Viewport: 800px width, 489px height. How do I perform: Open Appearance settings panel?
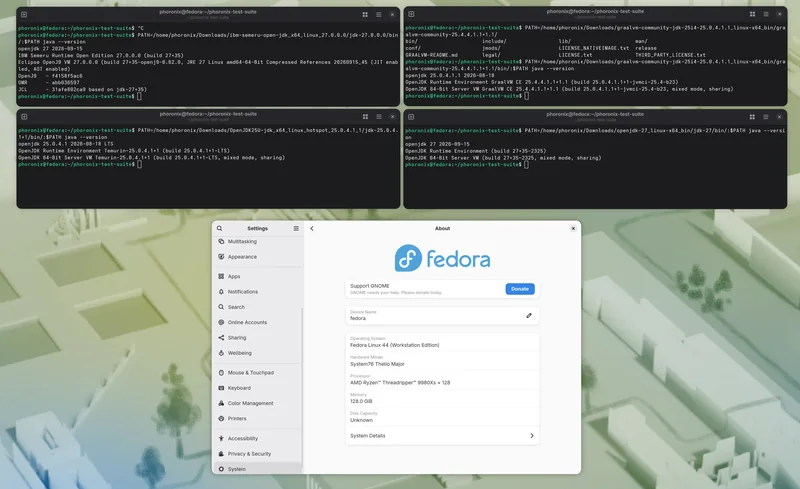[258, 257]
